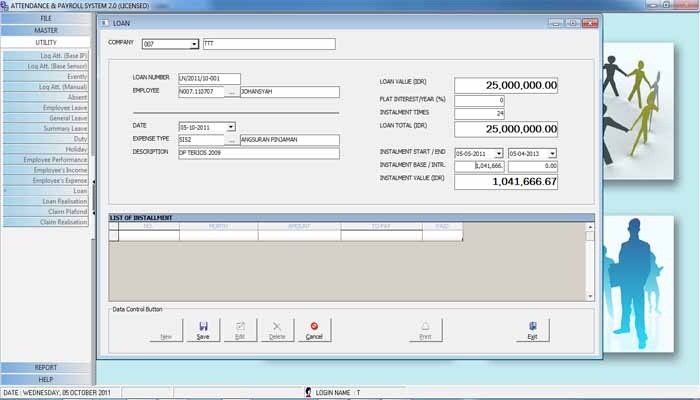Open the Duty utility item
Viewport: 700px width, 400px height.
pyautogui.click(x=46, y=139)
